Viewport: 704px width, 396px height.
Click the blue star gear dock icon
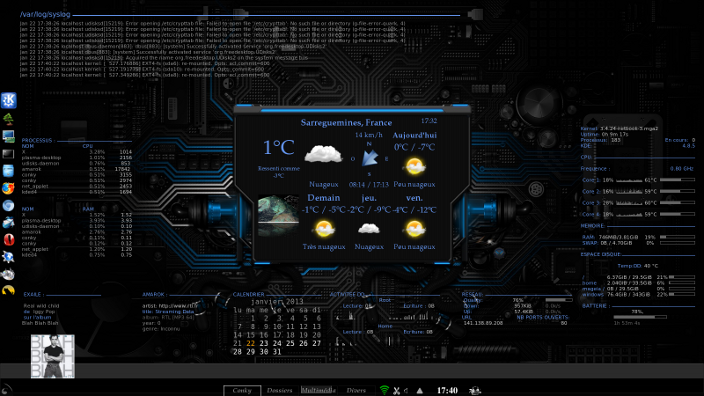coord(8,257)
